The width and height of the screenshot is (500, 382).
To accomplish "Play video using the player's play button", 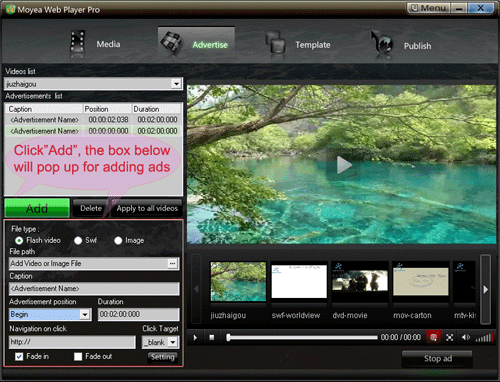I will [195, 338].
